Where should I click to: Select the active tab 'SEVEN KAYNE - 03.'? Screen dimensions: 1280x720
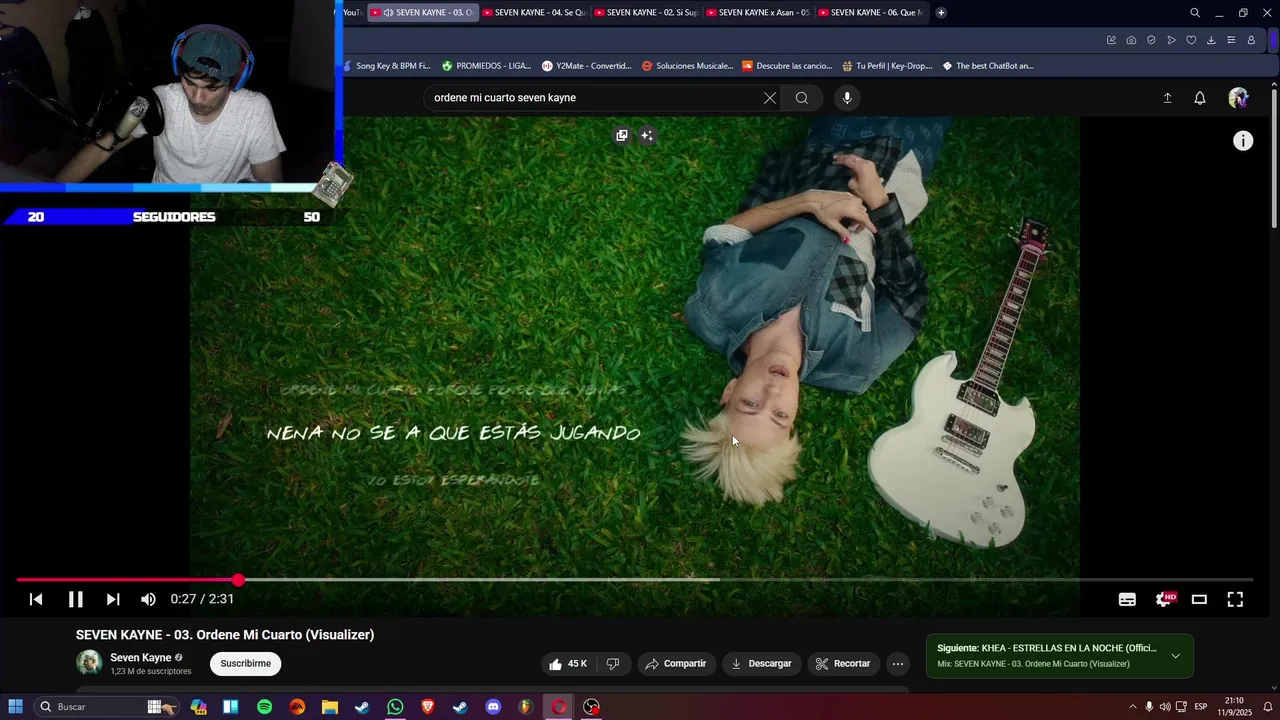pyautogui.click(x=422, y=12)
